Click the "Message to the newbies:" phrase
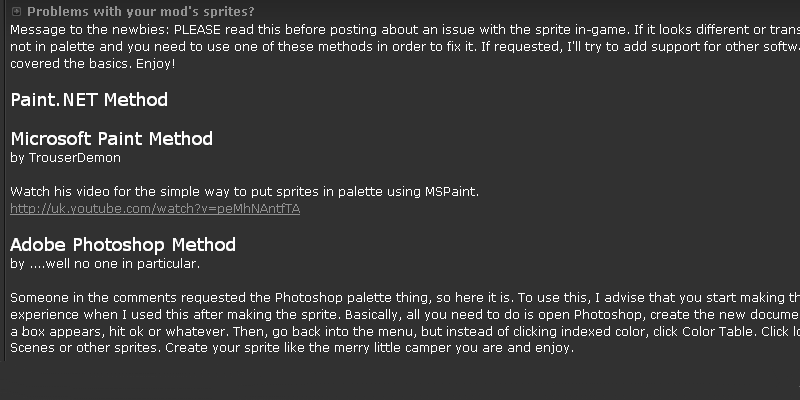The height and width of the screenshot is (400, 800). click(x=82, y=28)
